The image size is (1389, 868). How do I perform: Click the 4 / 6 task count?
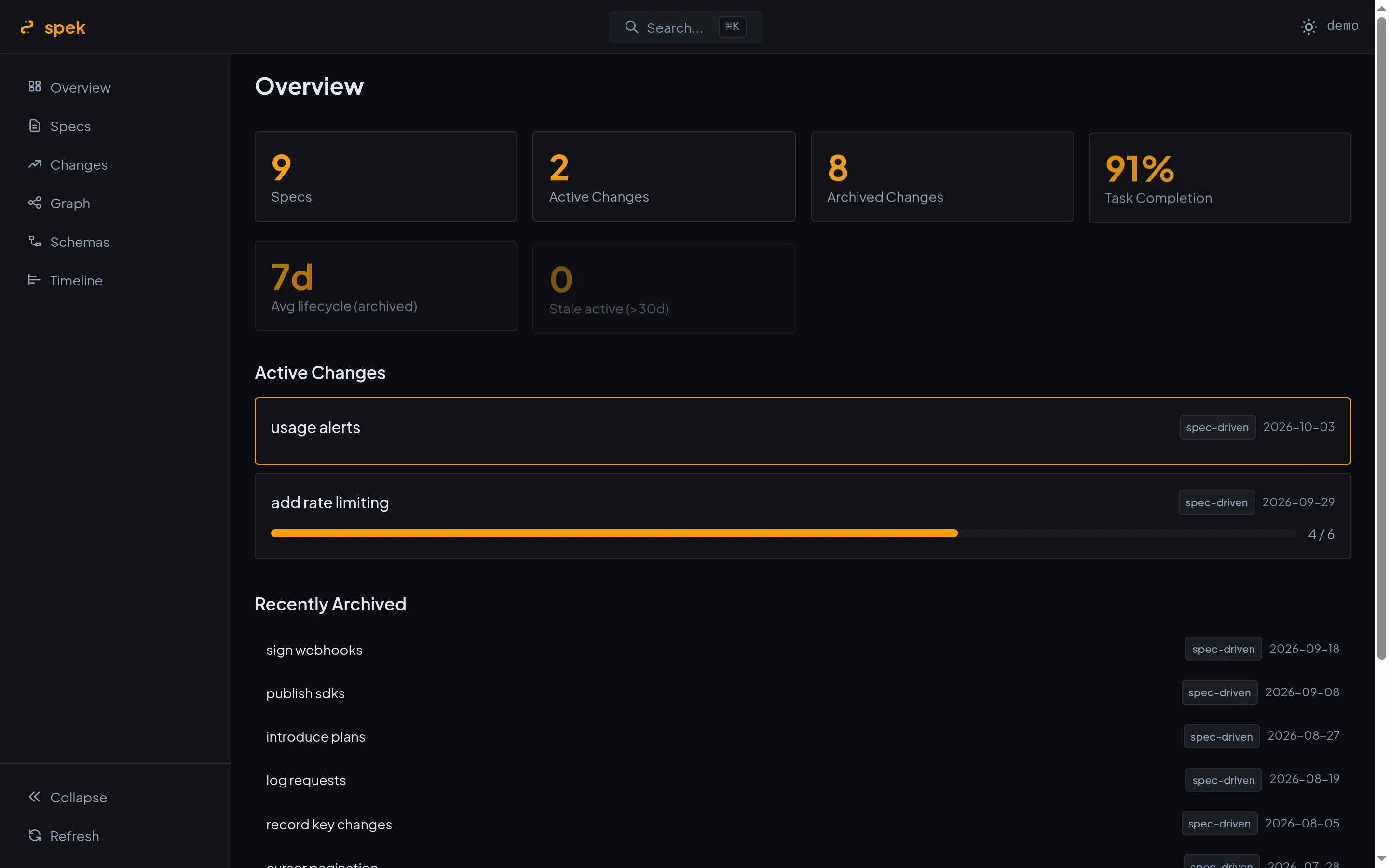coord(1321,534)
